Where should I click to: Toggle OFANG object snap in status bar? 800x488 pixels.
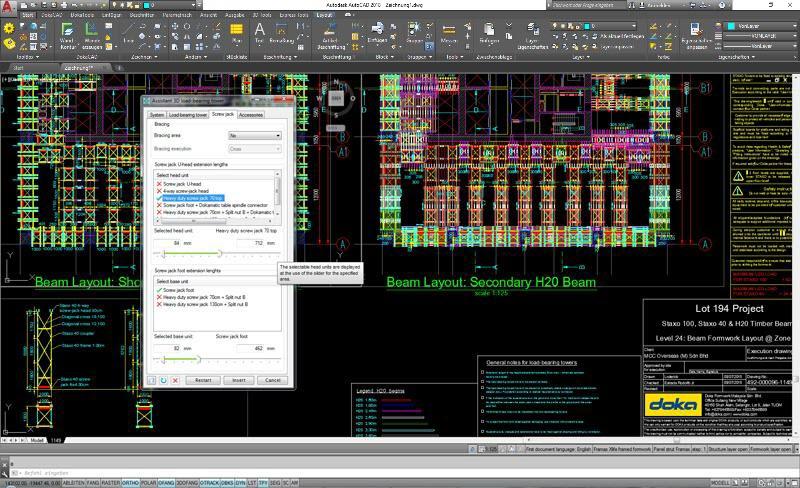(x=166, y=482)
